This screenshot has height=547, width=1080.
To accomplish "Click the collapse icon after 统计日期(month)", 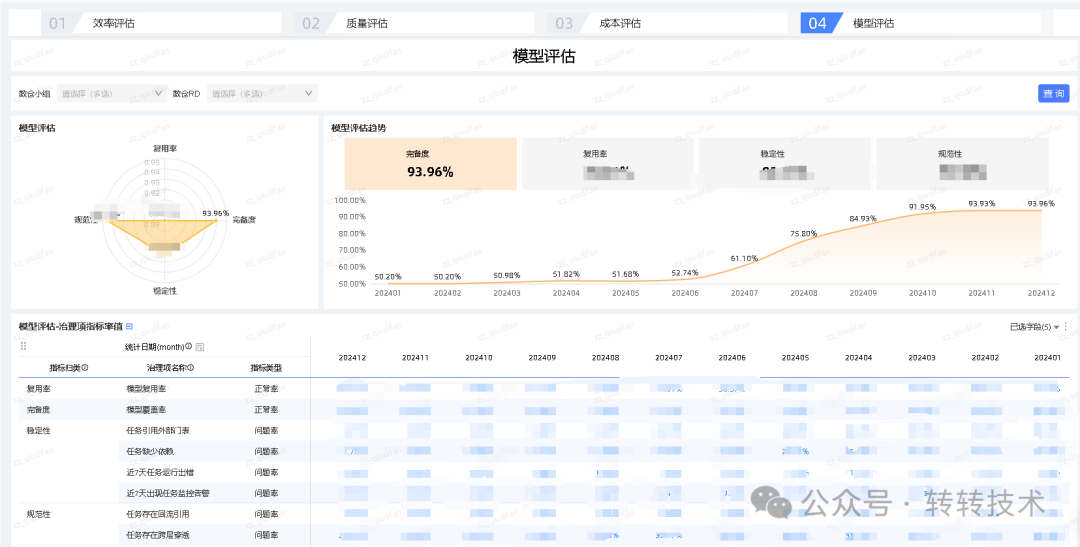I will click(x=200, y=347).
